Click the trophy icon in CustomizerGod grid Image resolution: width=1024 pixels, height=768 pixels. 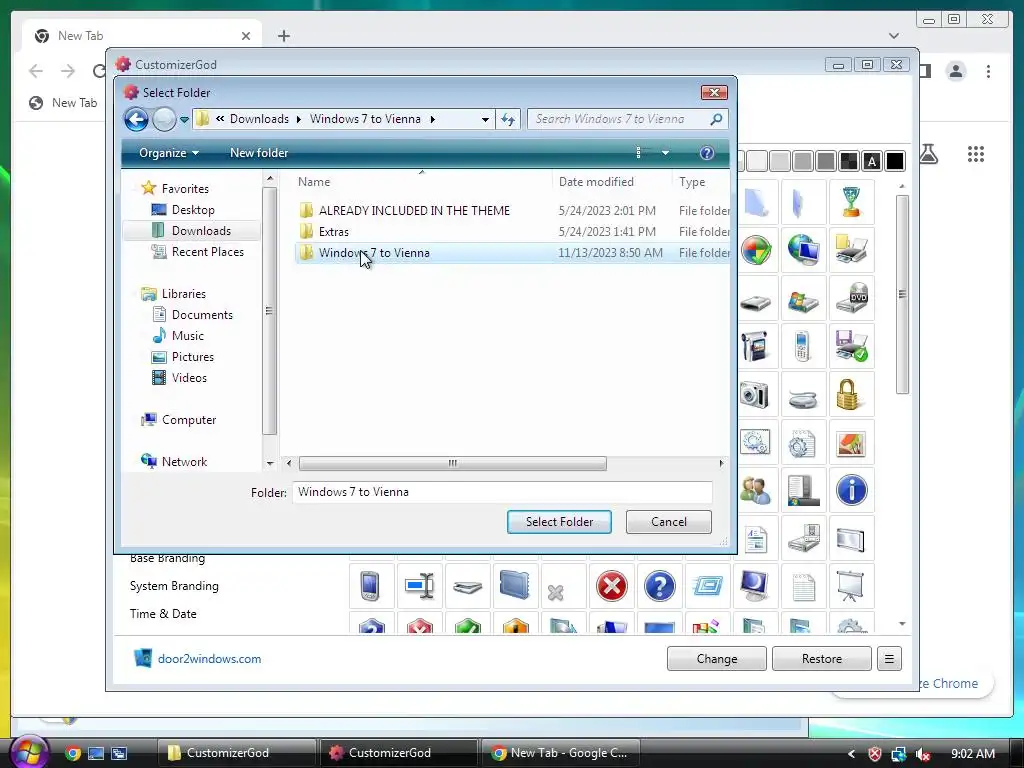coord(851,202)
